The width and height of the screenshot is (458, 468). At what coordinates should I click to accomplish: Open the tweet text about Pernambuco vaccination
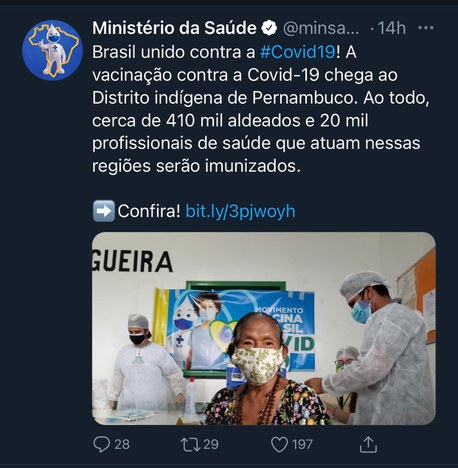tap(261, 109)
